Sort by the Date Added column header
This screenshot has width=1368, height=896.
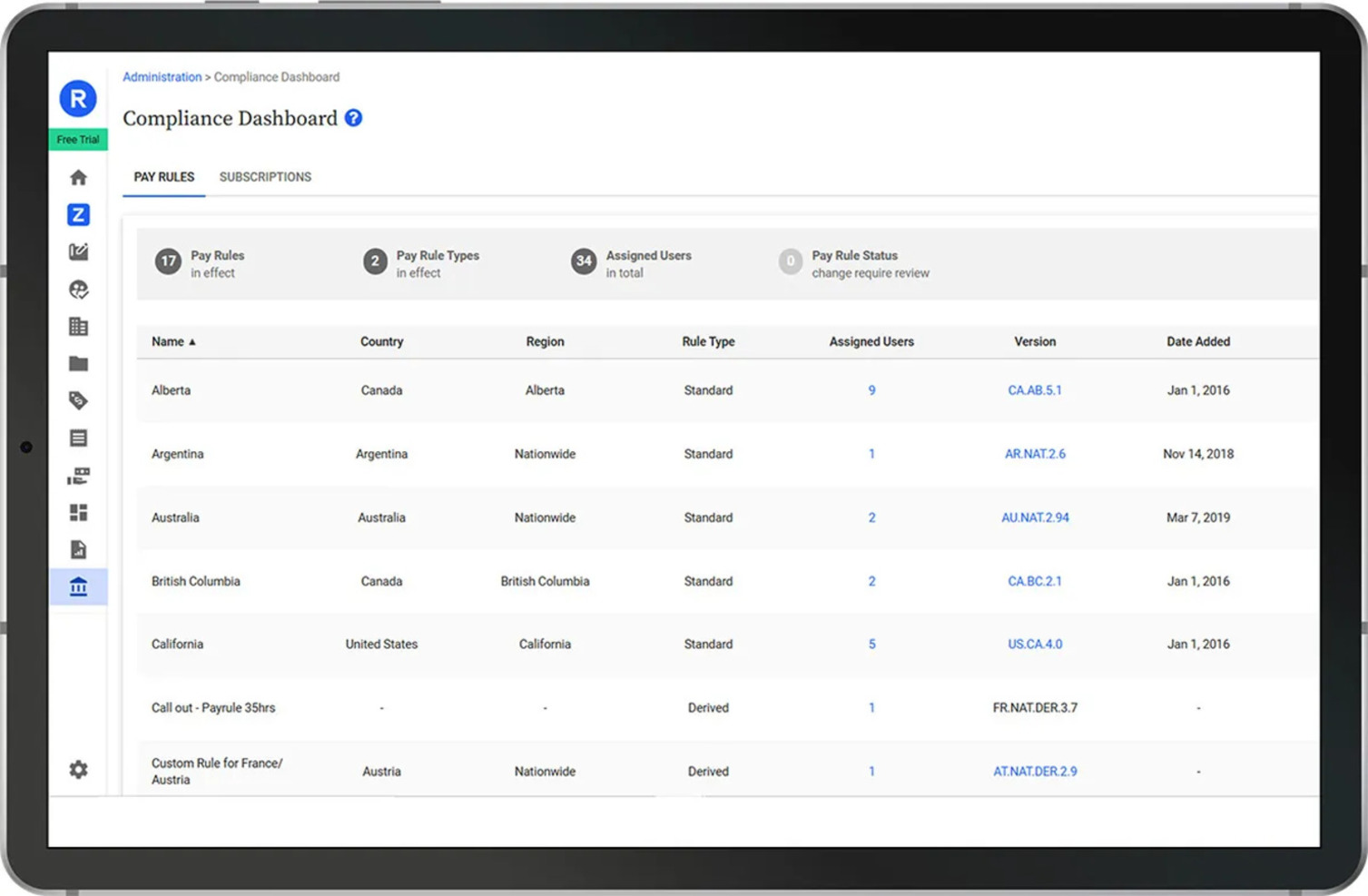[x=1197, y=342]
